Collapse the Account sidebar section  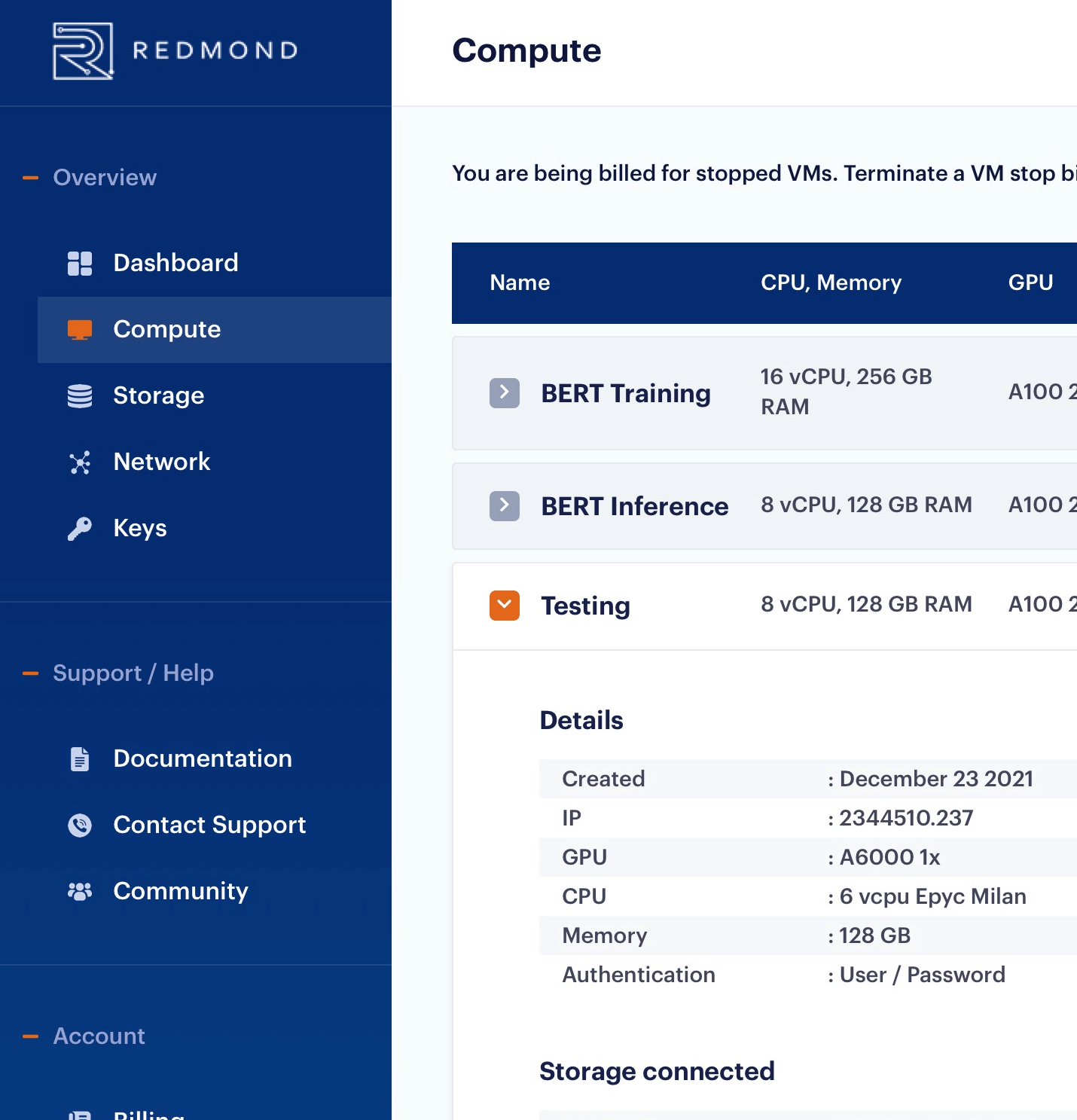coord(31,1036)
